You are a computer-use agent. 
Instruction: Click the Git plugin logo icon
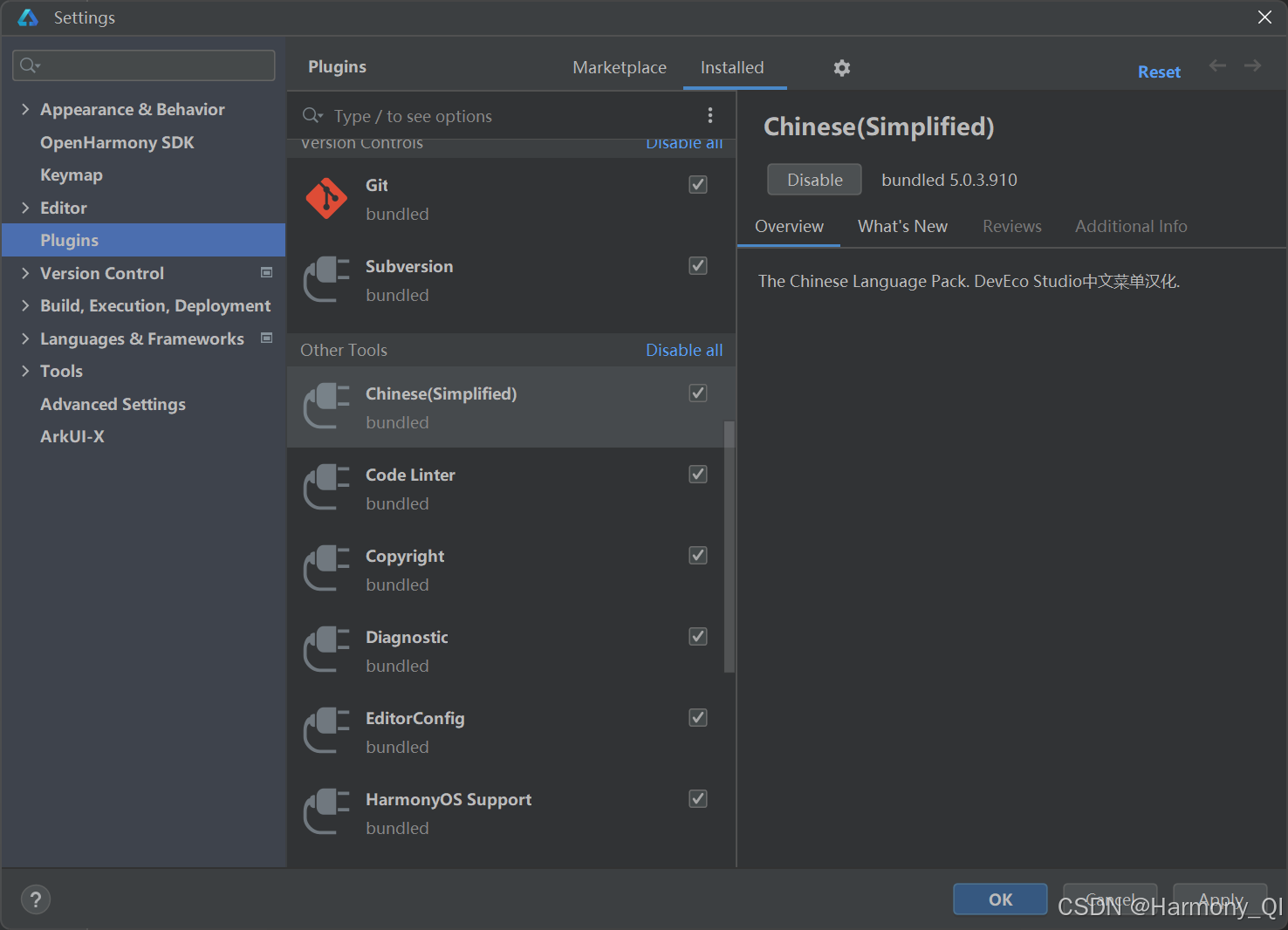326,199
